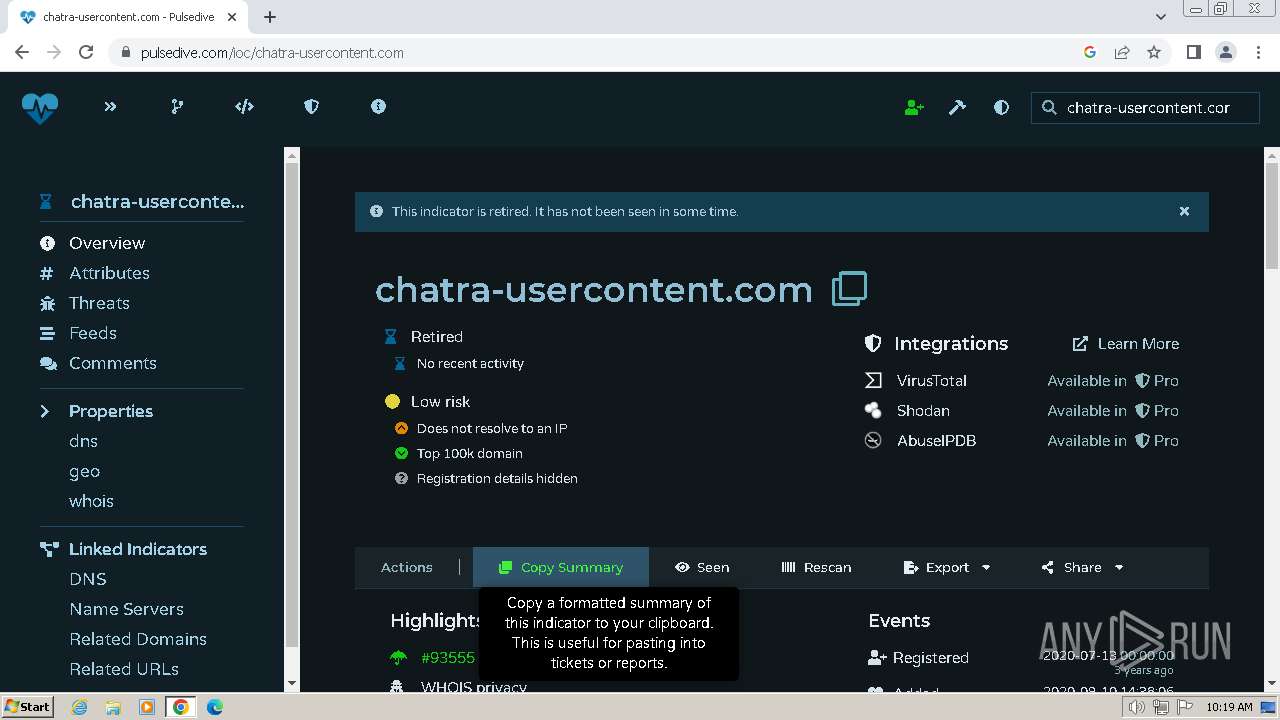Image resolution: width=1280 pixels, height=720 pixels.
Task: Click the AbuseIPDB integration
Action: pos(936,440)
